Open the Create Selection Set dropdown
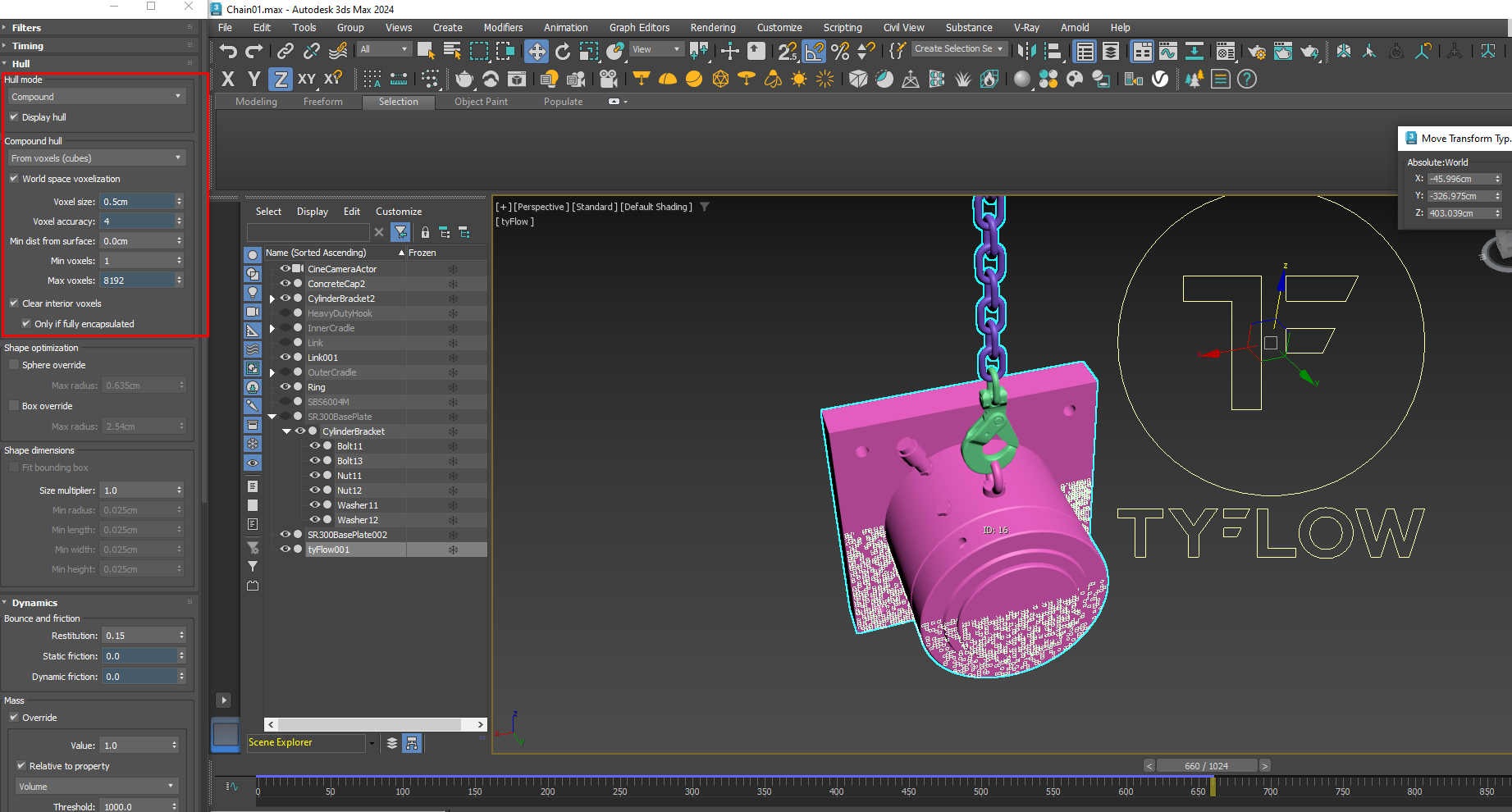Image resolution: width=1512 pixels, height=812 pixels. 959,49
